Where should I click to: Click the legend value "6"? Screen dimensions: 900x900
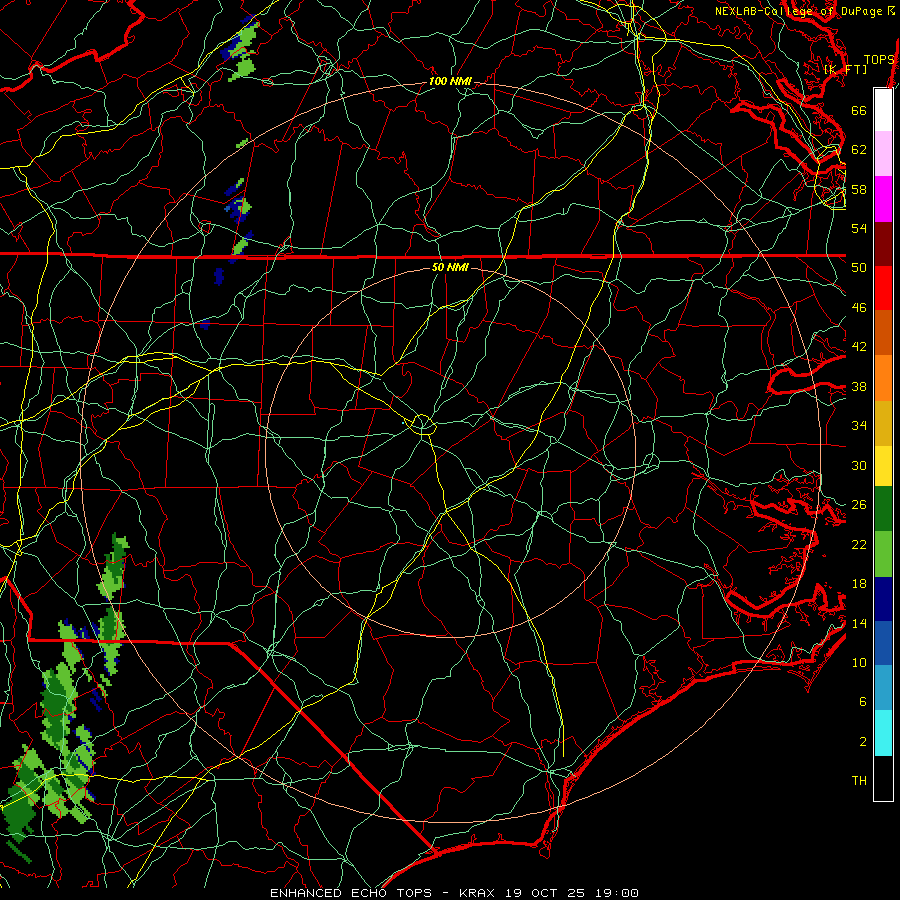pyautogui.click(x=863, y=702)
